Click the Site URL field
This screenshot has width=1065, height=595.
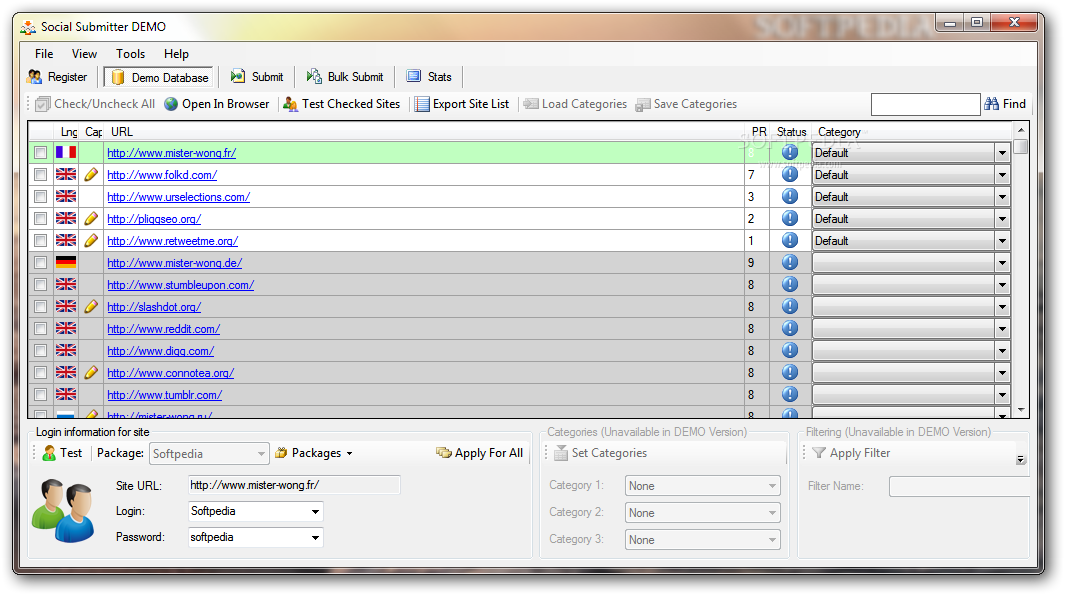(294, 485)
